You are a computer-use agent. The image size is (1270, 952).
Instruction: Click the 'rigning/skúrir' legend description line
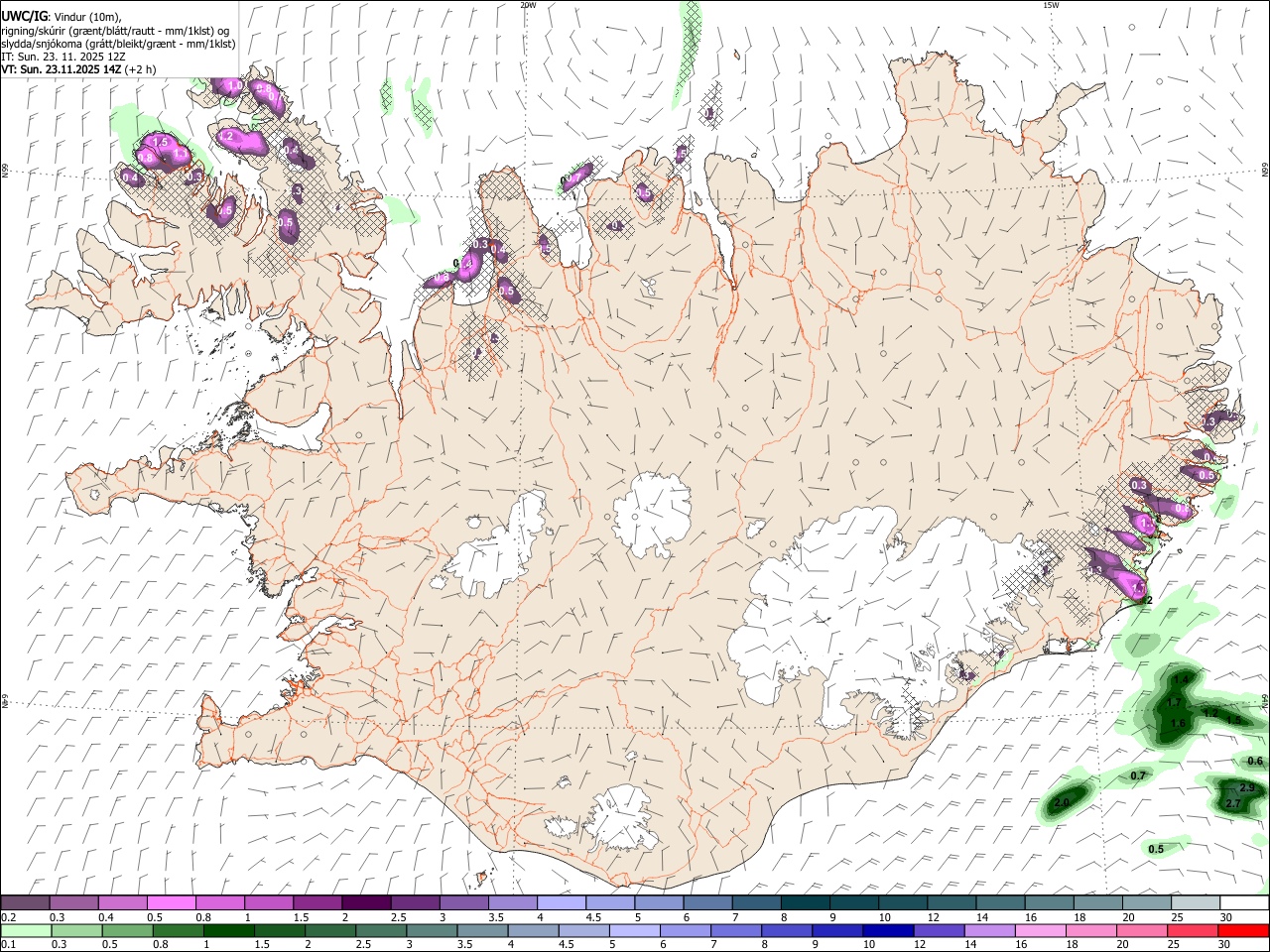tap(115, 30)
